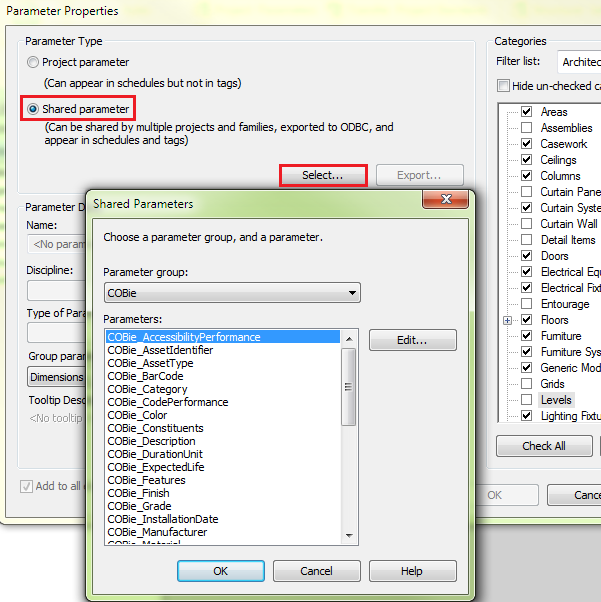Uncheck the Generic Models category
601x602 pixels.
[x=526, y=368]
